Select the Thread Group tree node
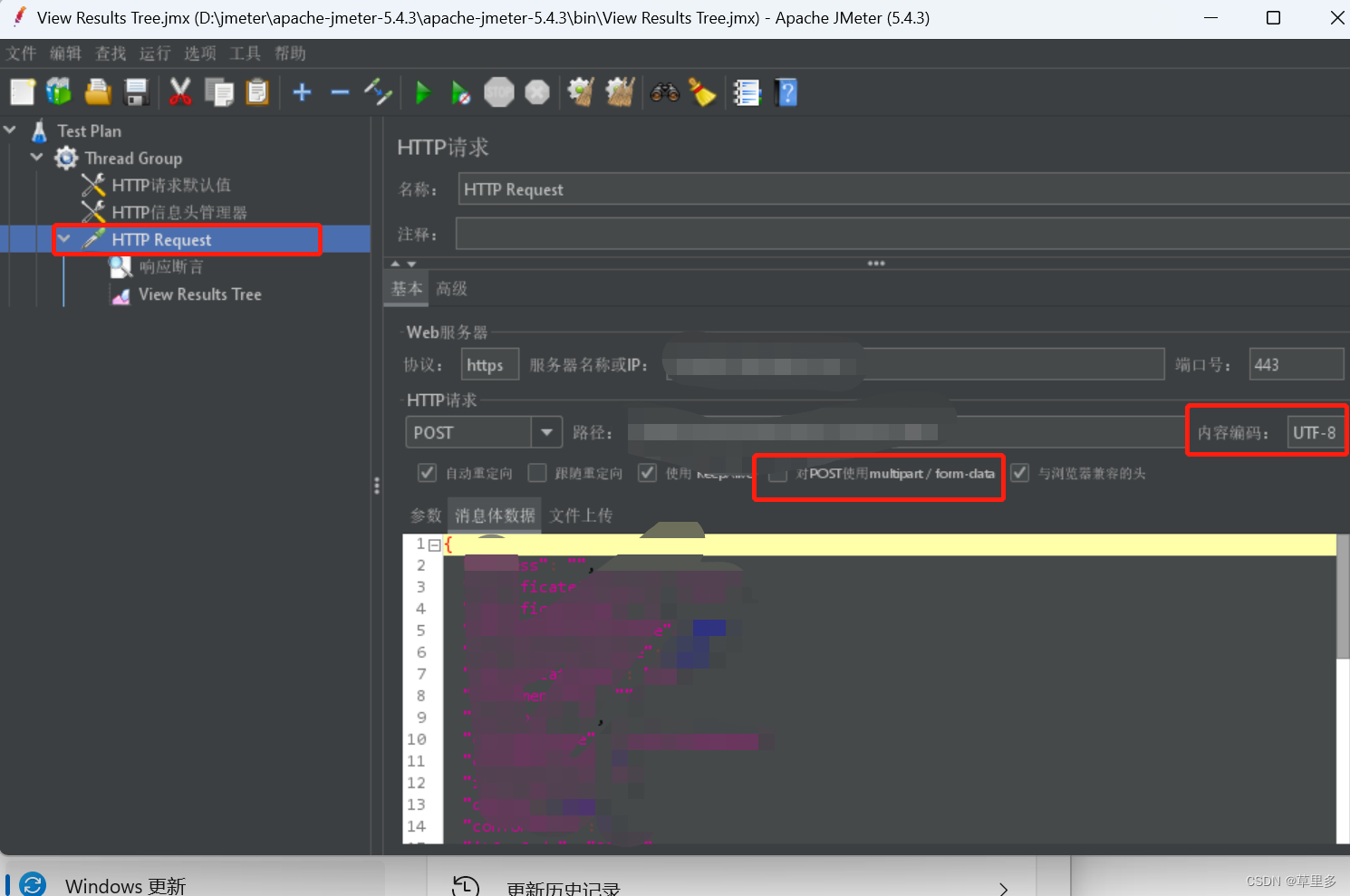 (133, 159)
